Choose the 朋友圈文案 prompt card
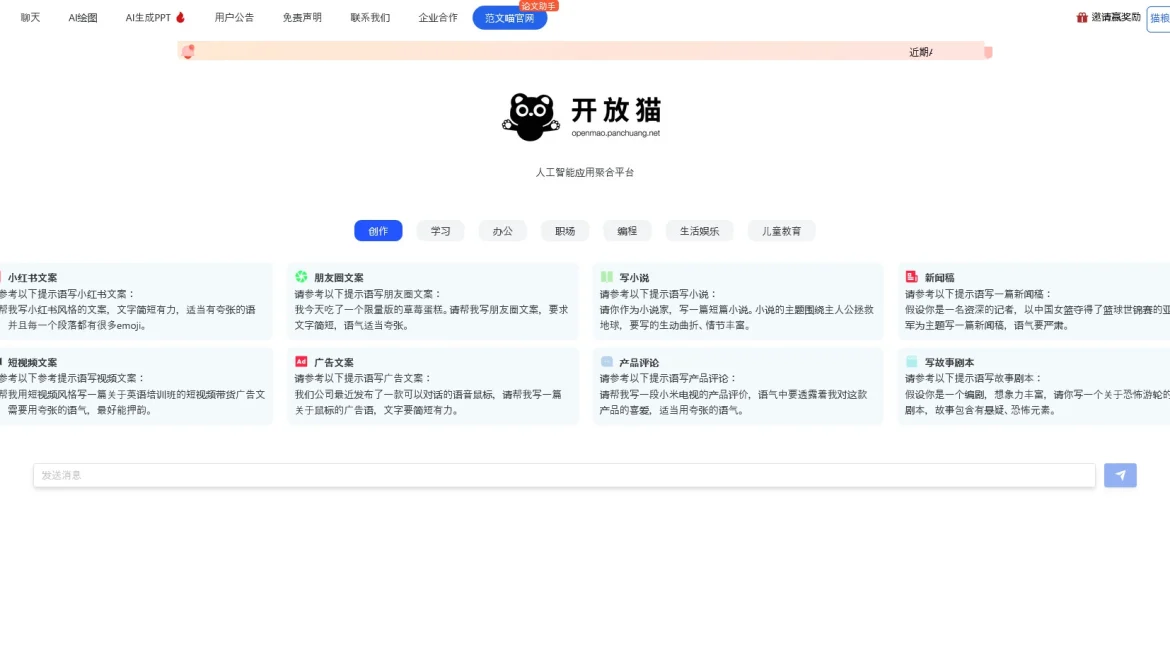 click(433, 301)
